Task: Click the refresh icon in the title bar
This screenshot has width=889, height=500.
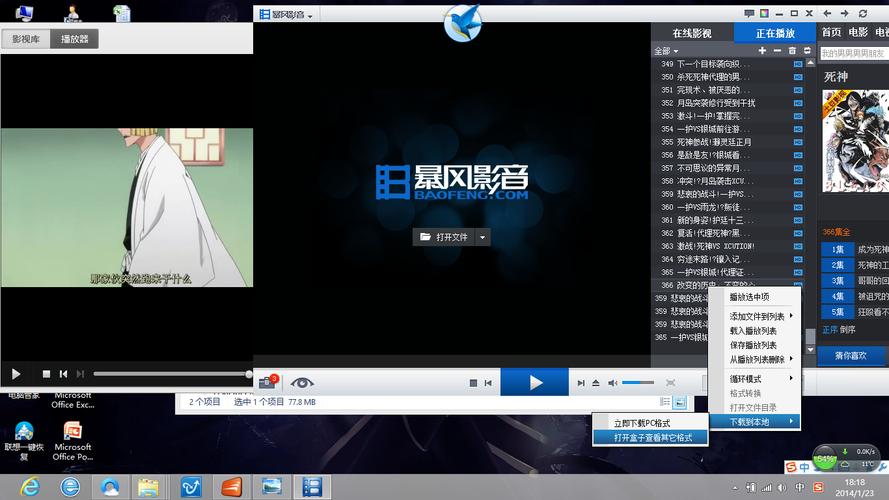Action: [863, 14]
